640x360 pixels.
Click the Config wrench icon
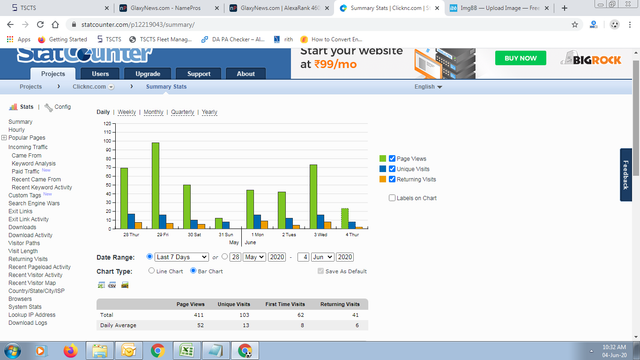click(x=49, y=107)
